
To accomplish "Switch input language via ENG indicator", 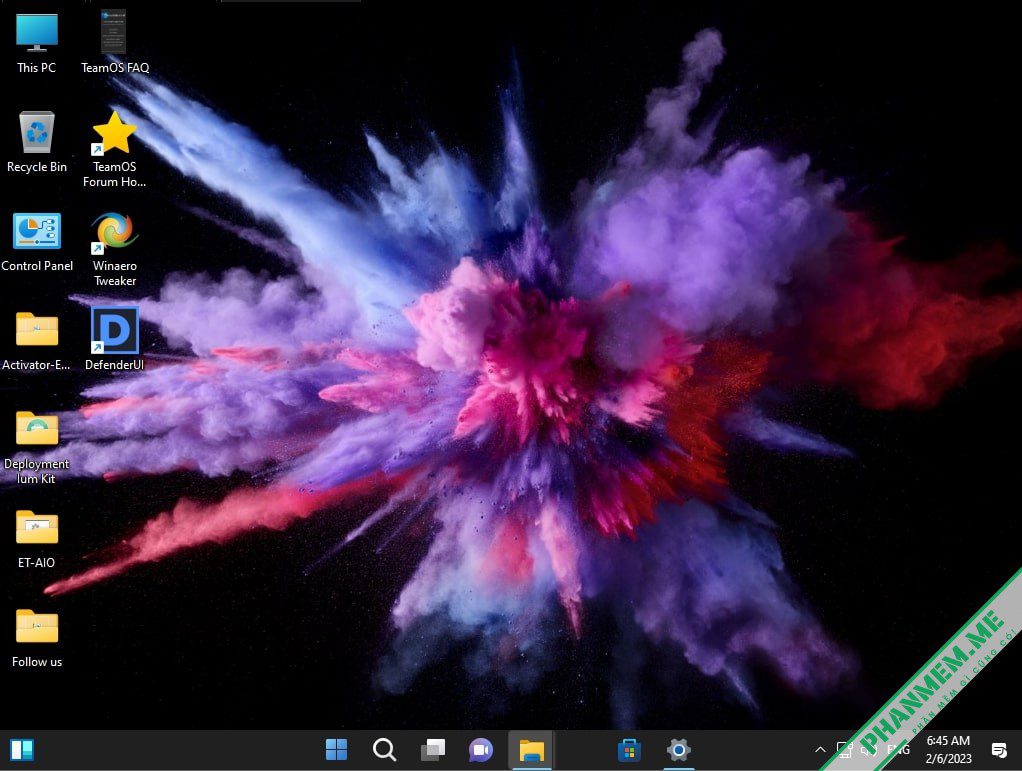I will [x=898, y=750].
